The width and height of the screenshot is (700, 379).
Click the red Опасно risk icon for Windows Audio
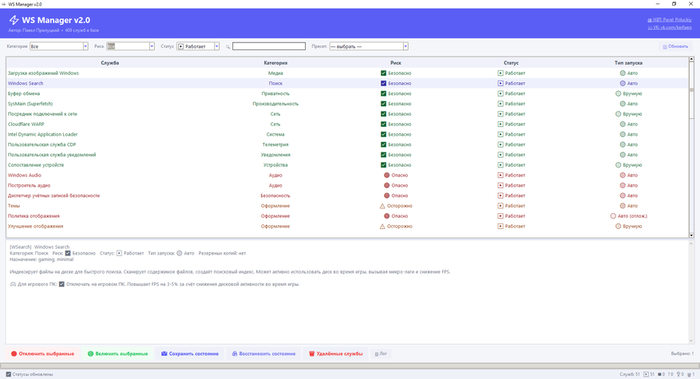[x=387, y=175]
